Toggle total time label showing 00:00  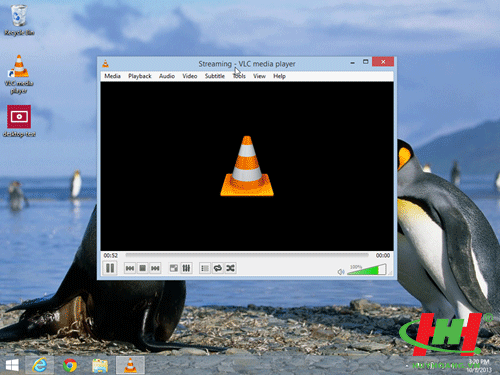[383, 255]
